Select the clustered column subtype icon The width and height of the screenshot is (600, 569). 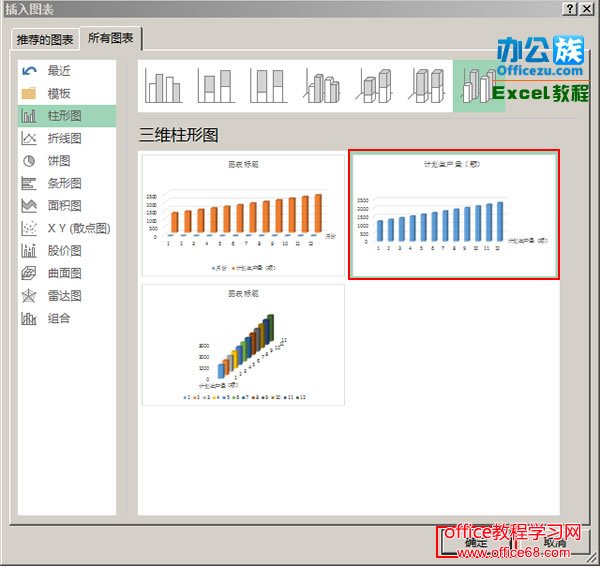pyautogui.click(x=163, y=86)
